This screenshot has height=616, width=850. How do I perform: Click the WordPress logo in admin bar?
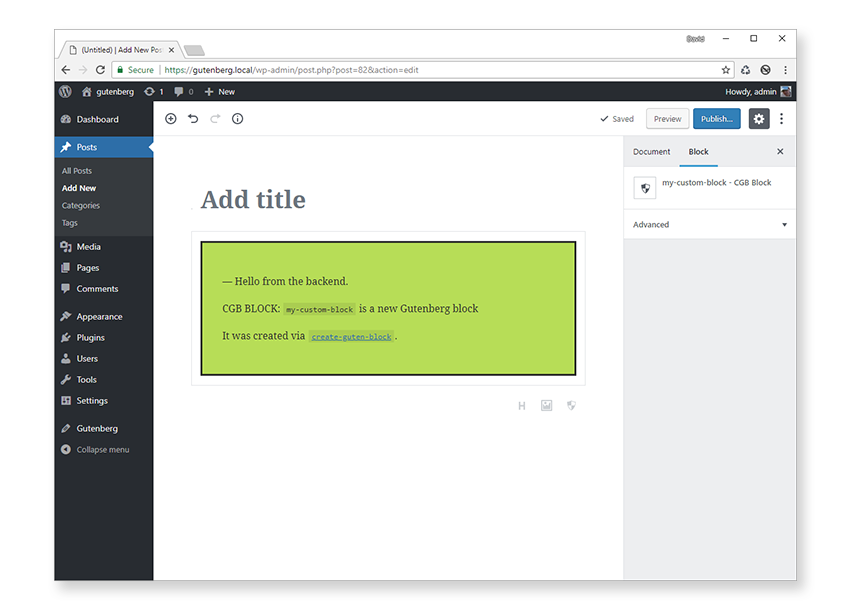coord(66,92)
